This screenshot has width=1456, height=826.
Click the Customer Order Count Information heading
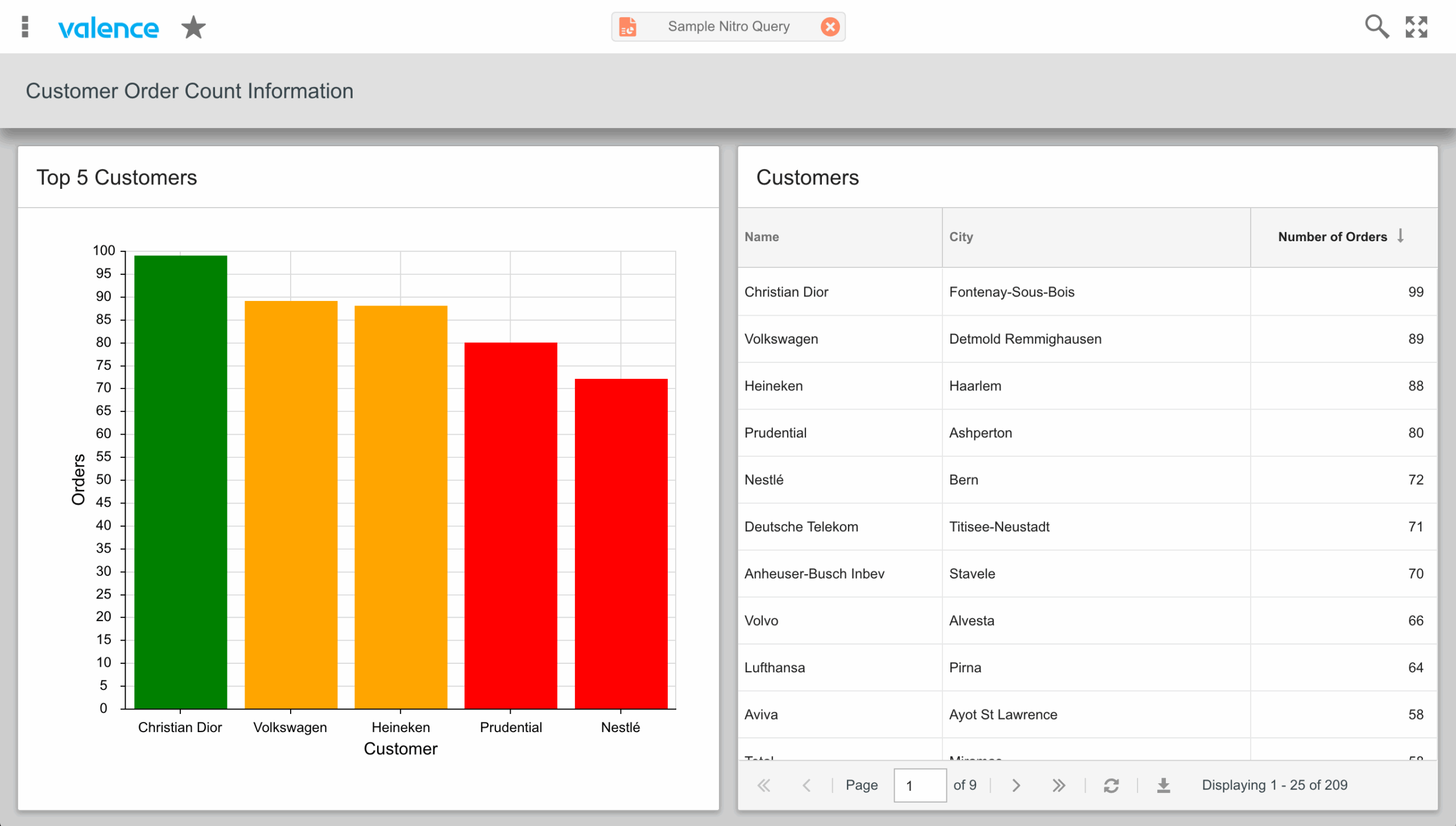coord(189,91)
